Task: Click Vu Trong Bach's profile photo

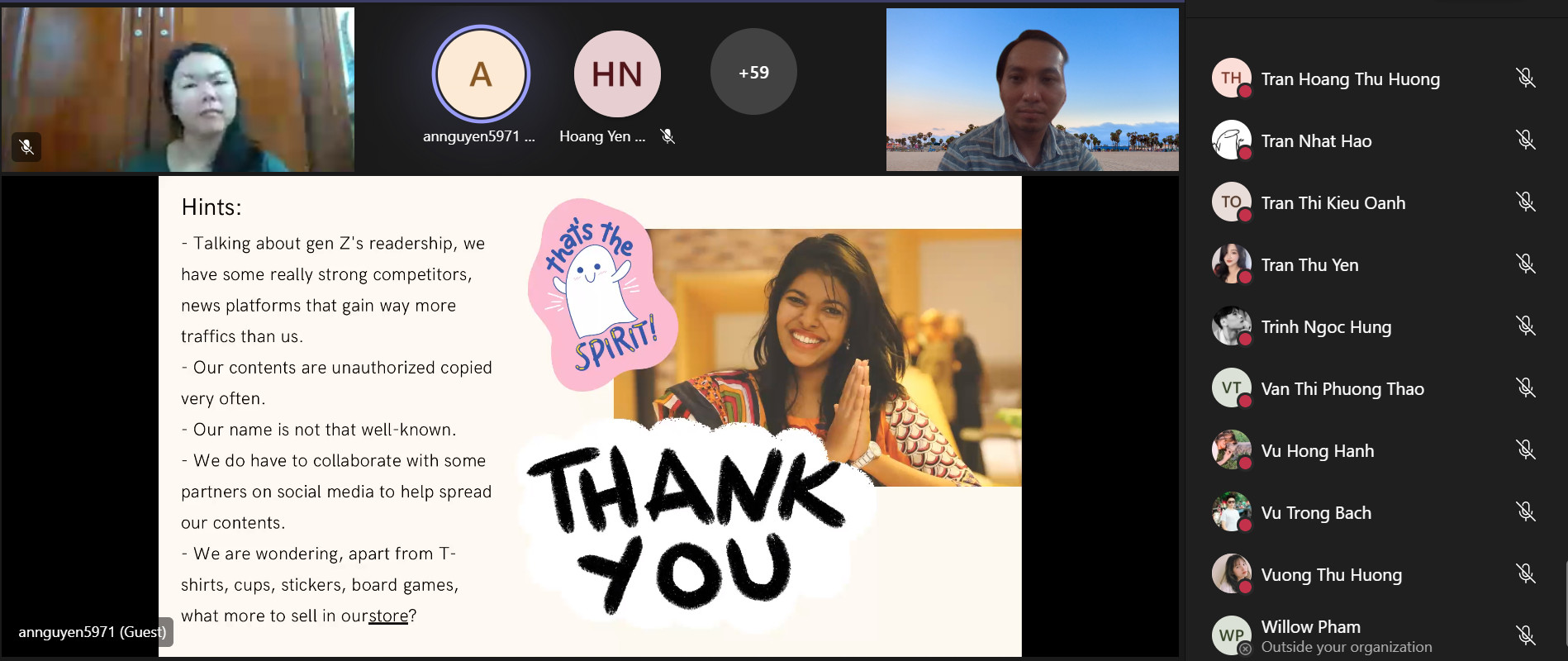Action: click(x=1231, y=511)
